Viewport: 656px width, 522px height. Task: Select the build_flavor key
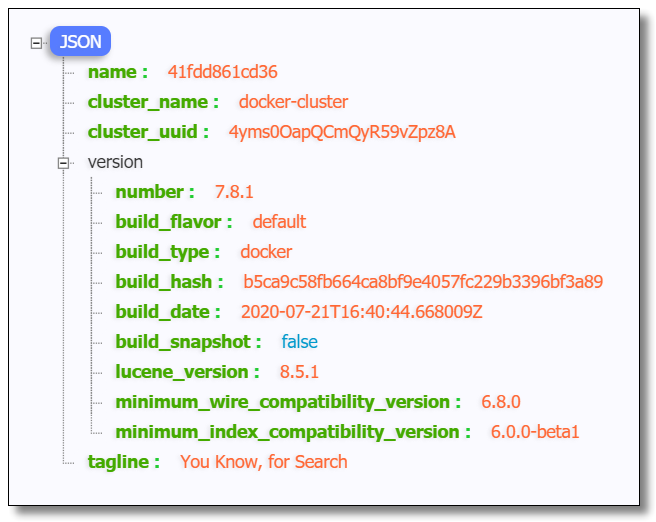coord(168,222)
